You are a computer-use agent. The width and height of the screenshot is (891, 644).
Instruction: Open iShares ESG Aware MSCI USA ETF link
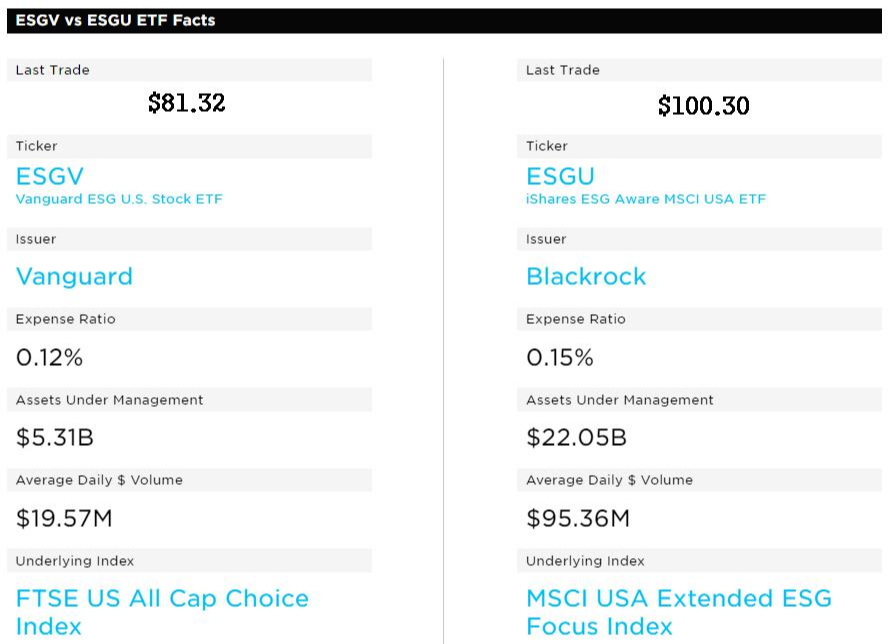[x=646, y=199]
